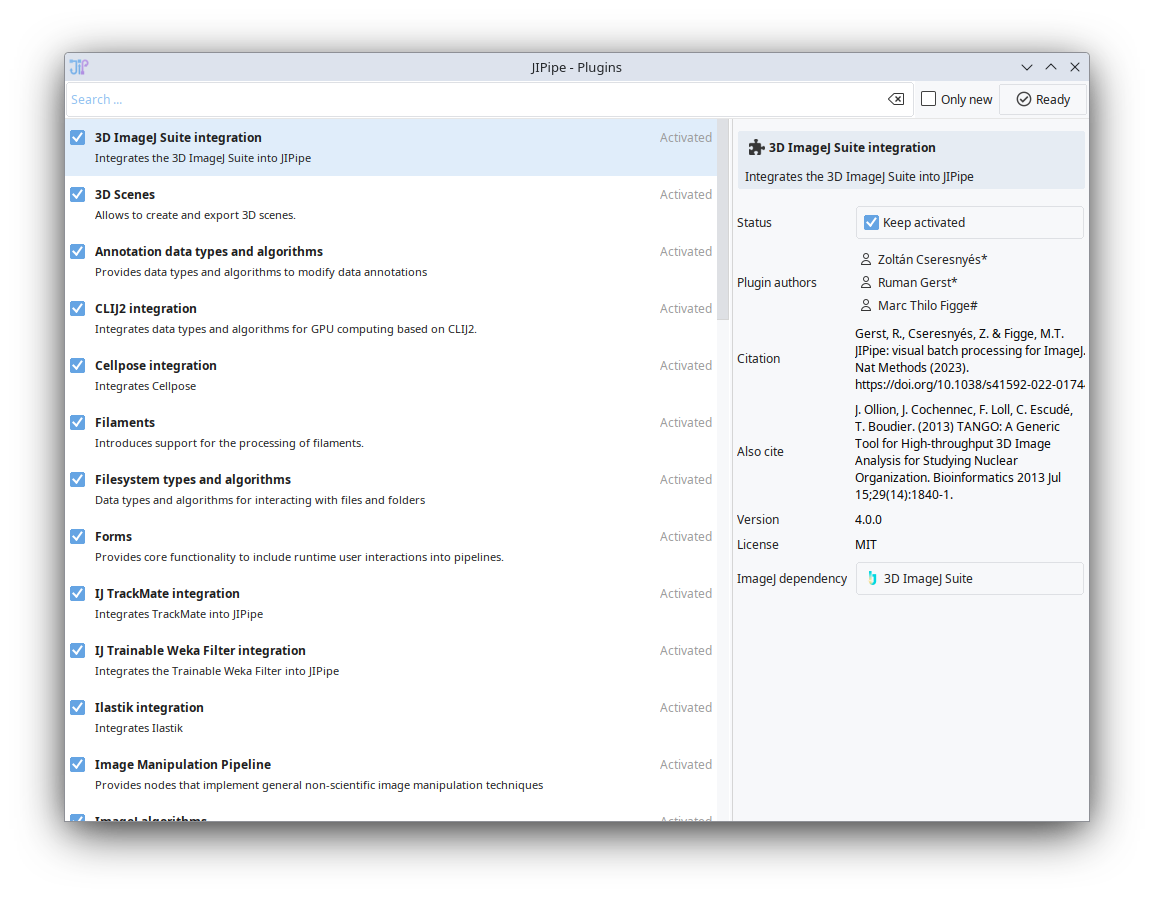Image resolution: width=1154 pixels, height=898 pixels.
Task: Deactivate the Cellpose integration checkbox
Action: coord(78,365)
